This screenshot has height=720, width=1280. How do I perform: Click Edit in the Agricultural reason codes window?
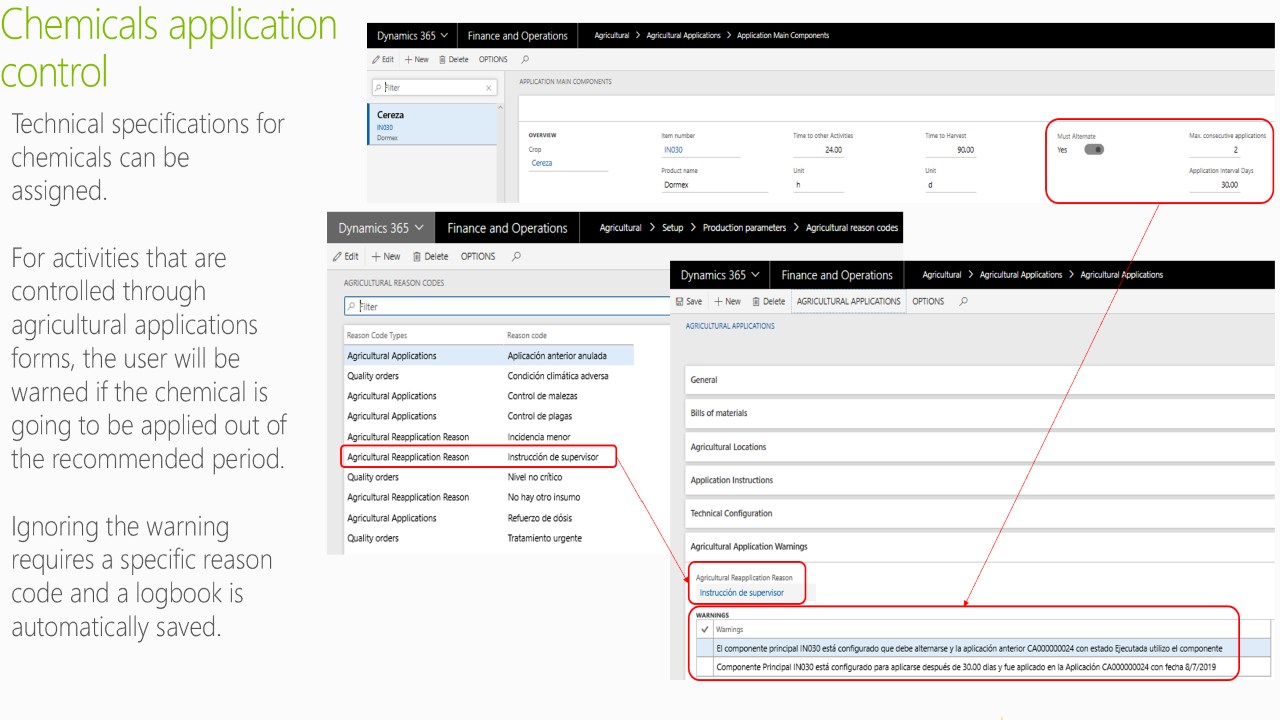click(x=345, y=257)
